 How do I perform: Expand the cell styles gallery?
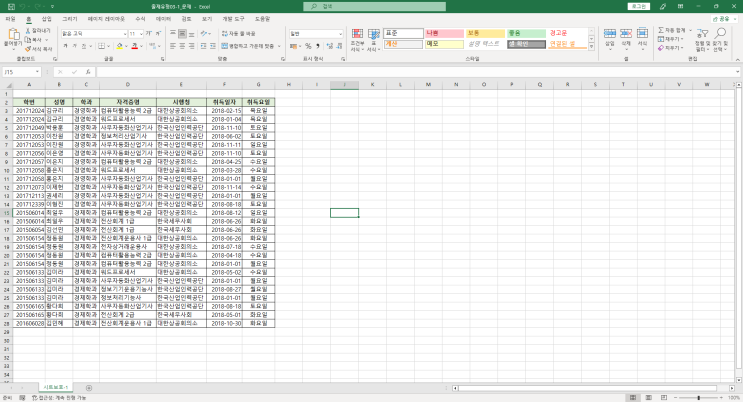click(x=591, y=46)
